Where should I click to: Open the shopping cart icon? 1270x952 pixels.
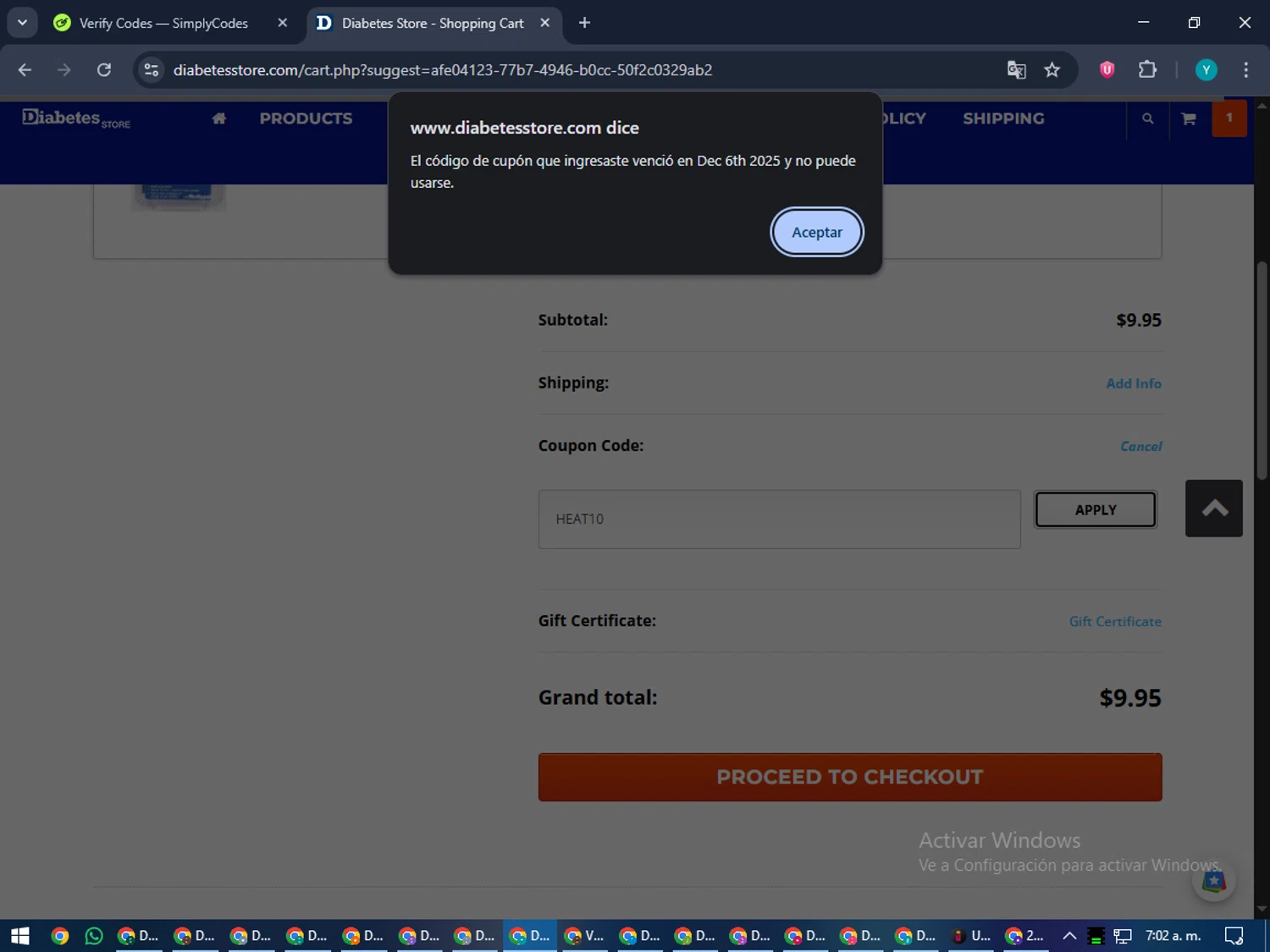(1189, 118)
